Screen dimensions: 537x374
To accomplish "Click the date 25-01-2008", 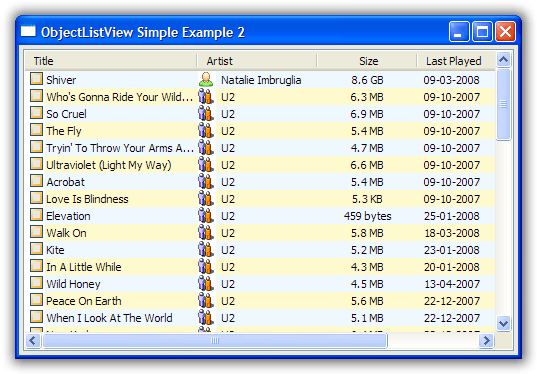I will click(451, 216).
